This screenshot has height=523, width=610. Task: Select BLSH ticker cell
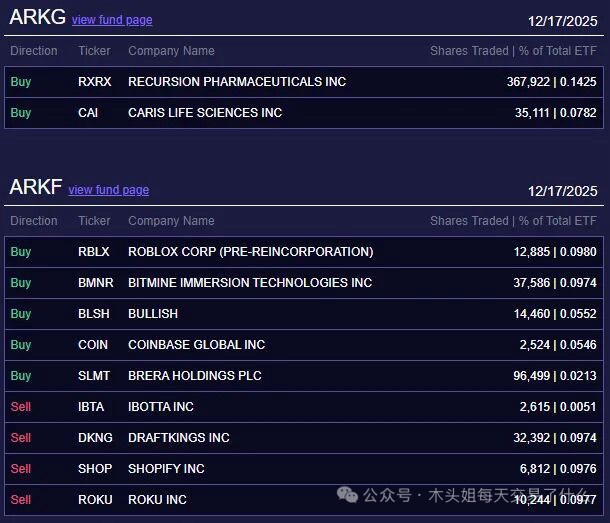[94, 314]
